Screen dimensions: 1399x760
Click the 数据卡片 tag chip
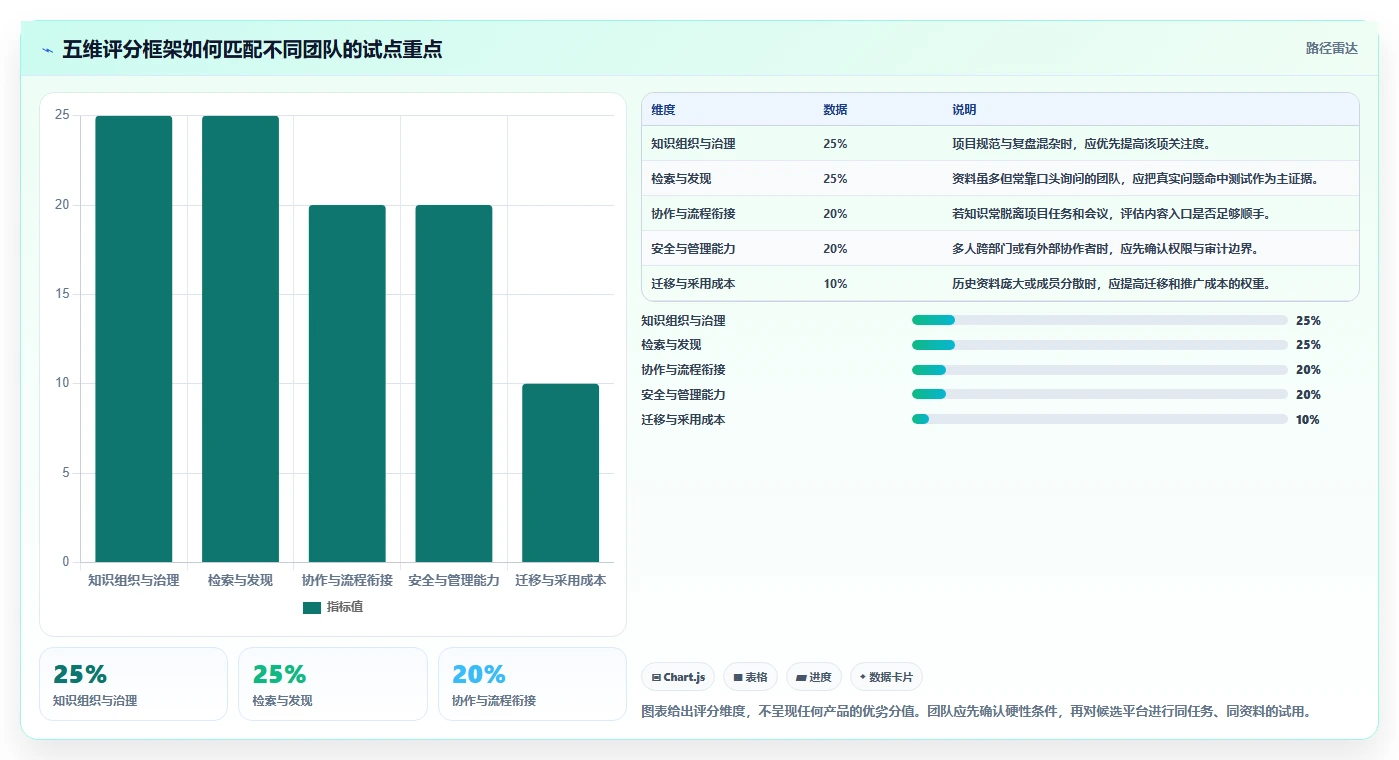(886, 677)
